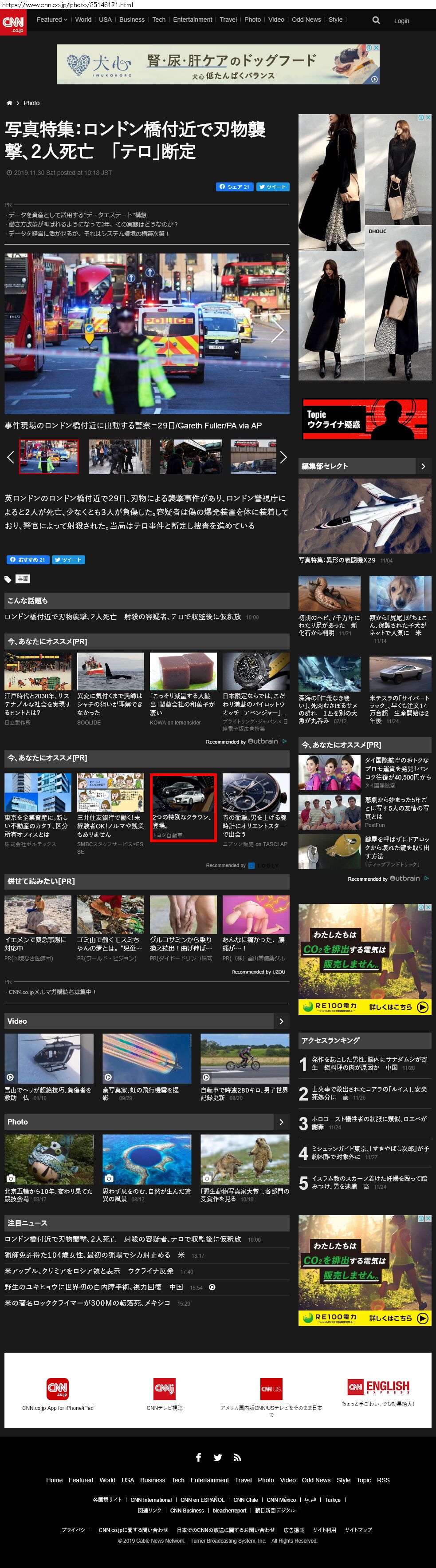Select the 英国 tag
The image size is (436, 1568).
23,579
